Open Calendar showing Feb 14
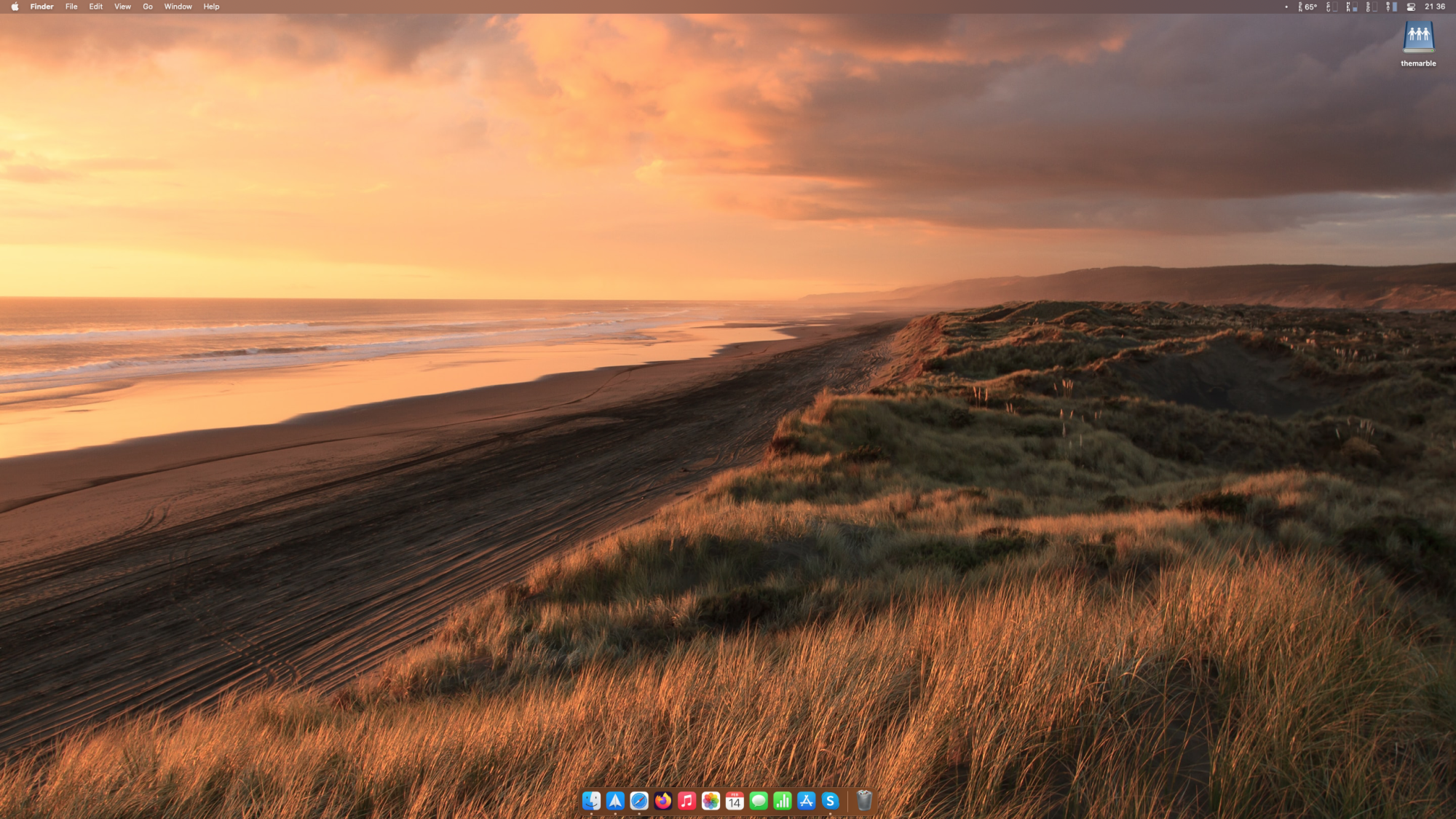Viewport: 1456px width, 819px height. click(735, 801)
